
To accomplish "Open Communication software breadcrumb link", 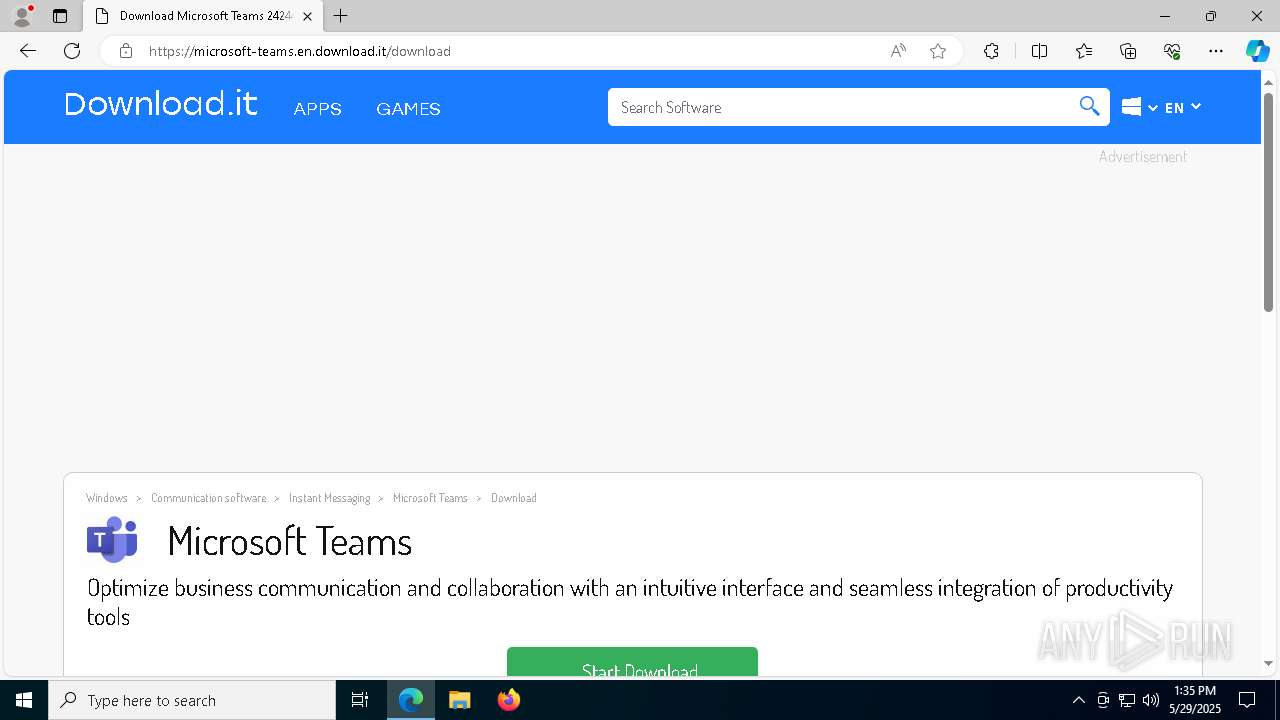I will tap(209, 498).
